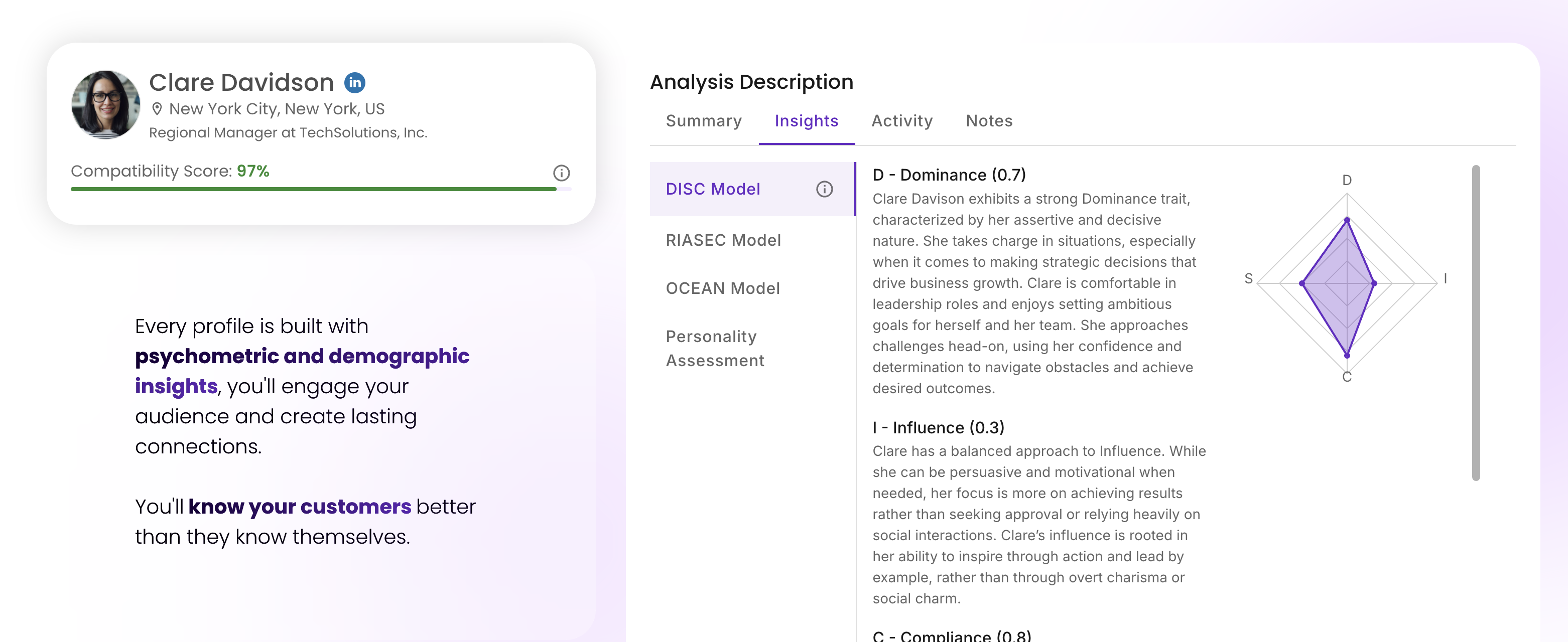Select Personality Assessment item
Image resolution: width=1568 pixels, height=642 pixels.
pos(715,348)
